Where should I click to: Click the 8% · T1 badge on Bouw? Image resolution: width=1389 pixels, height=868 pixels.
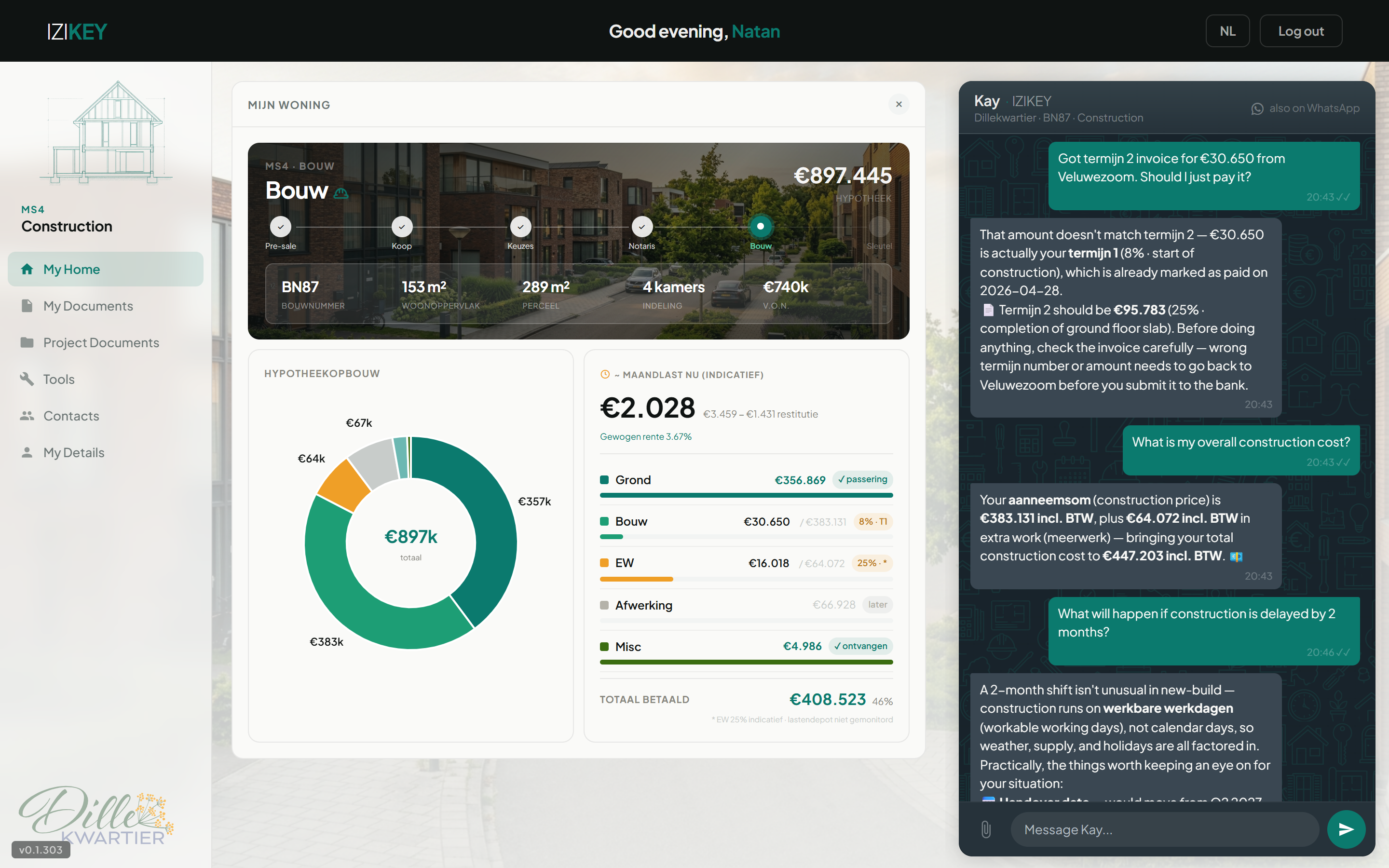tap(873, 521)
